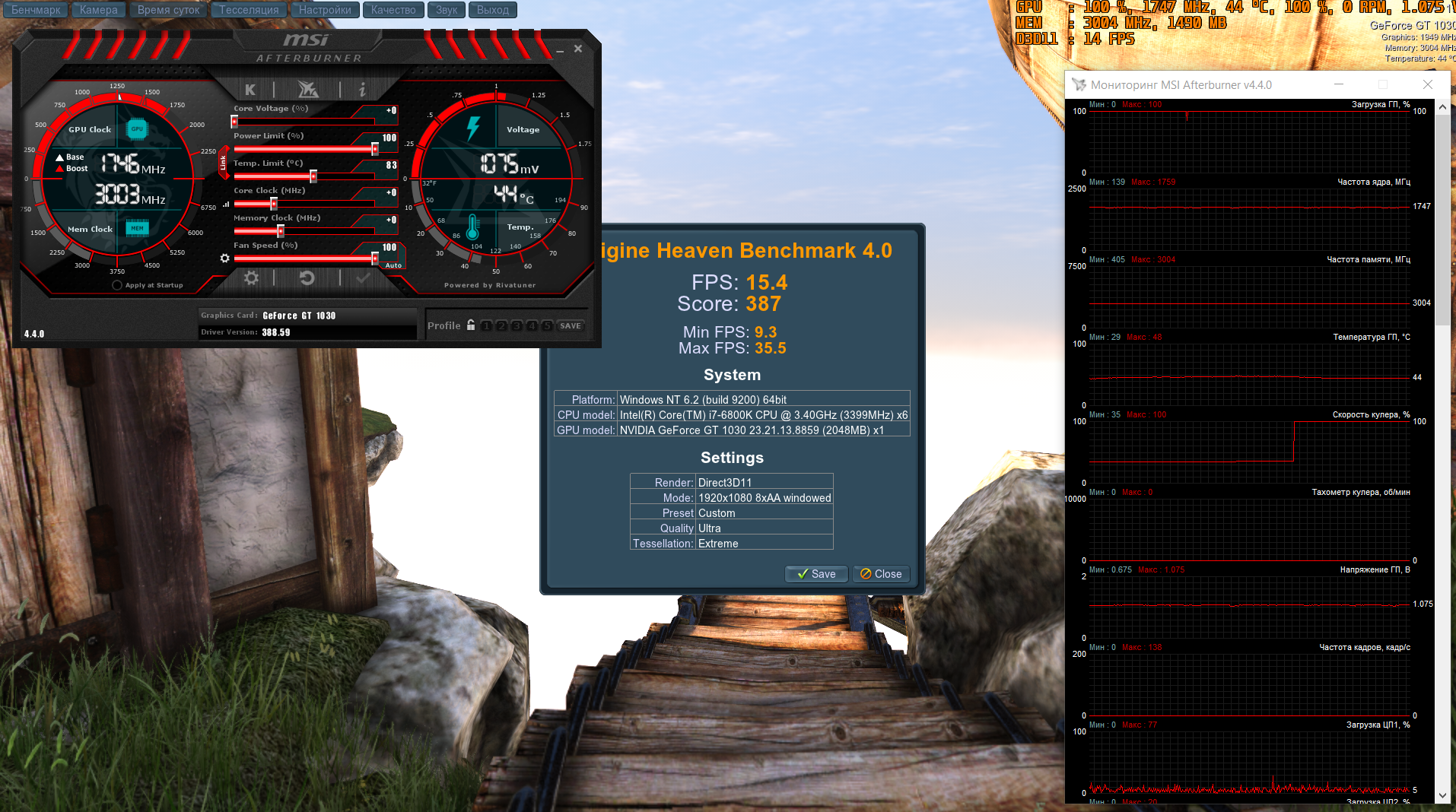Select profile slot 5
The width and height of the screenshot is (1456, 812).
click(547, 325)
